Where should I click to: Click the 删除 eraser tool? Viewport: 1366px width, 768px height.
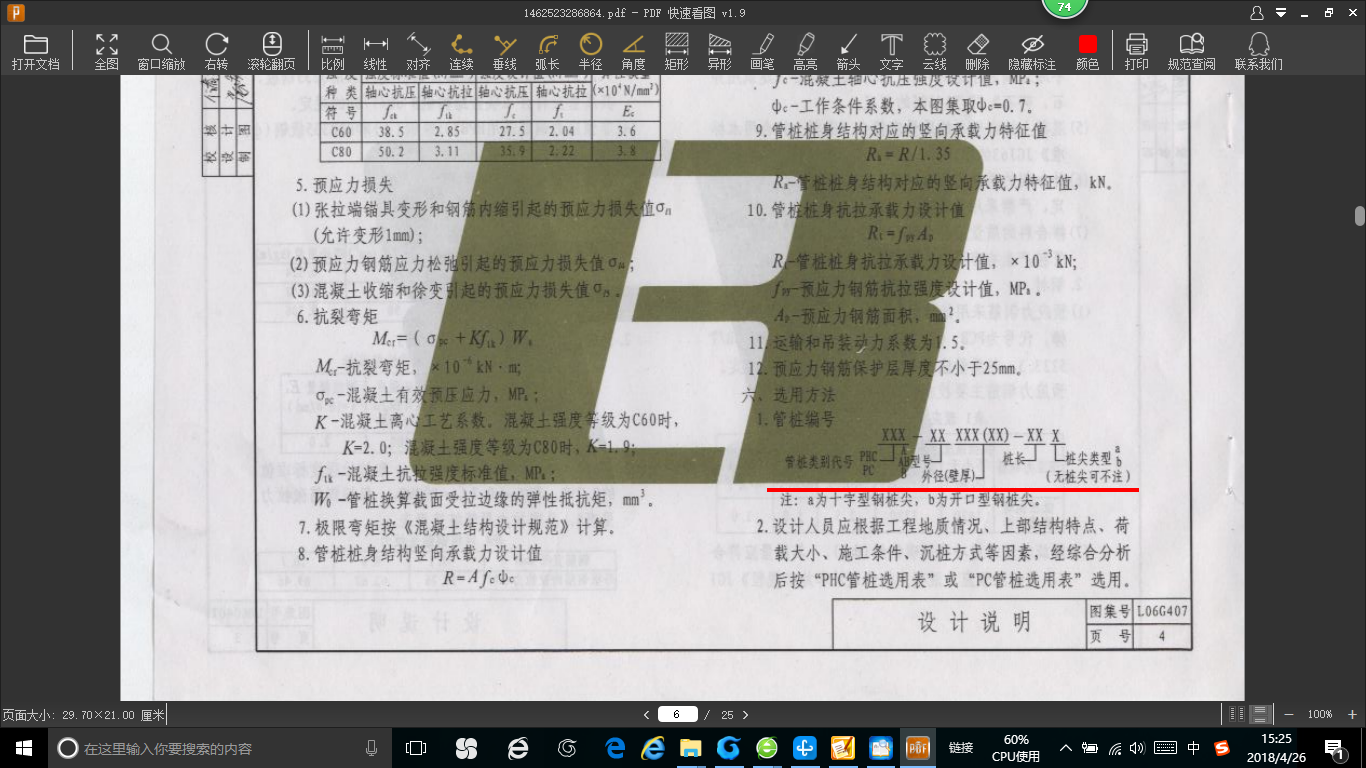tap(977, 51)
